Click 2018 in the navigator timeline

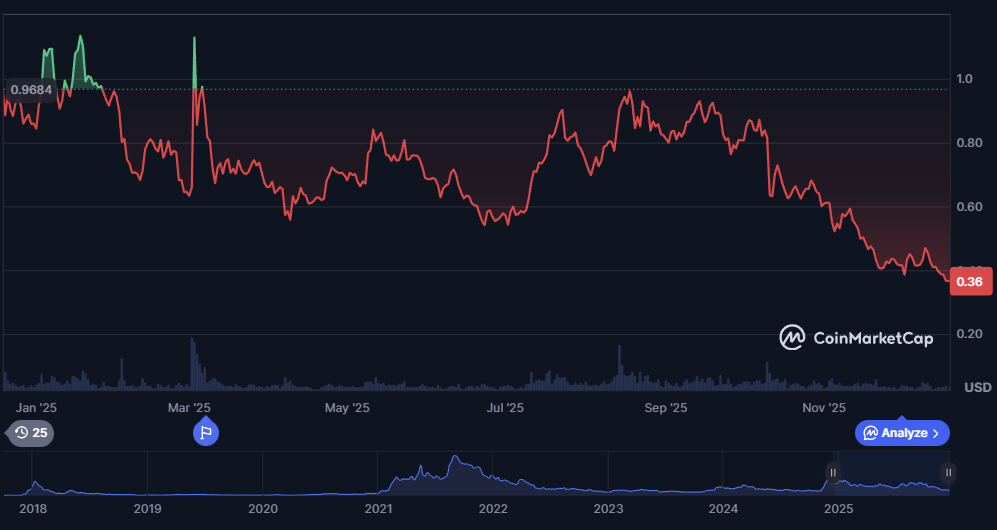32,509
